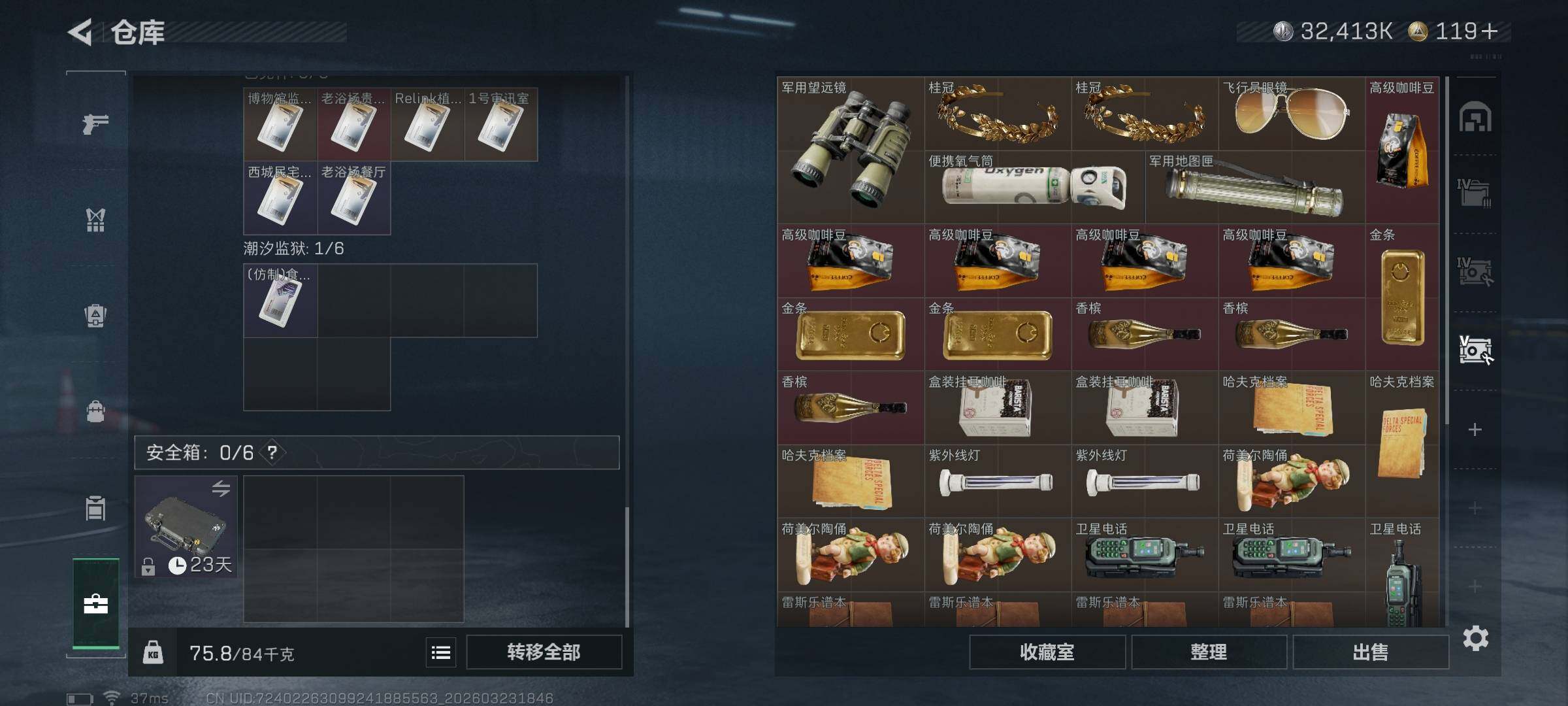Open the 收藏室 collection room
1568x706 pixels.
(x=1047, y=652)
